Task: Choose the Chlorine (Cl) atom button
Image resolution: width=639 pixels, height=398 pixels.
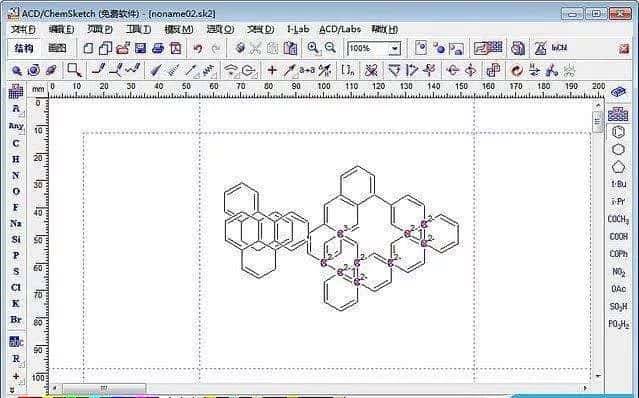Action: click(15, 287)
